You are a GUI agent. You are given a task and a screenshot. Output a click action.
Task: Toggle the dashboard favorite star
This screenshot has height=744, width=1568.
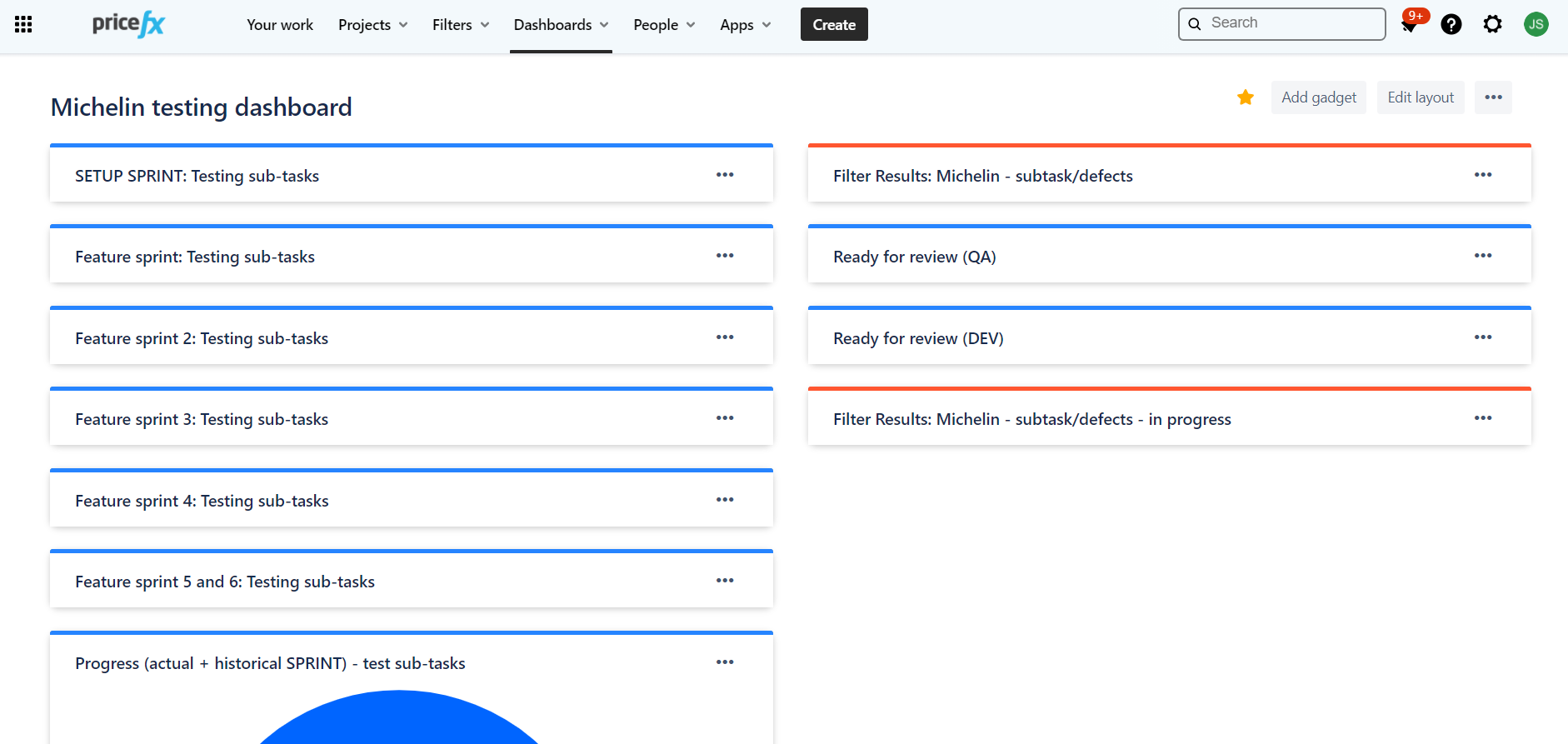point(1246,97)
